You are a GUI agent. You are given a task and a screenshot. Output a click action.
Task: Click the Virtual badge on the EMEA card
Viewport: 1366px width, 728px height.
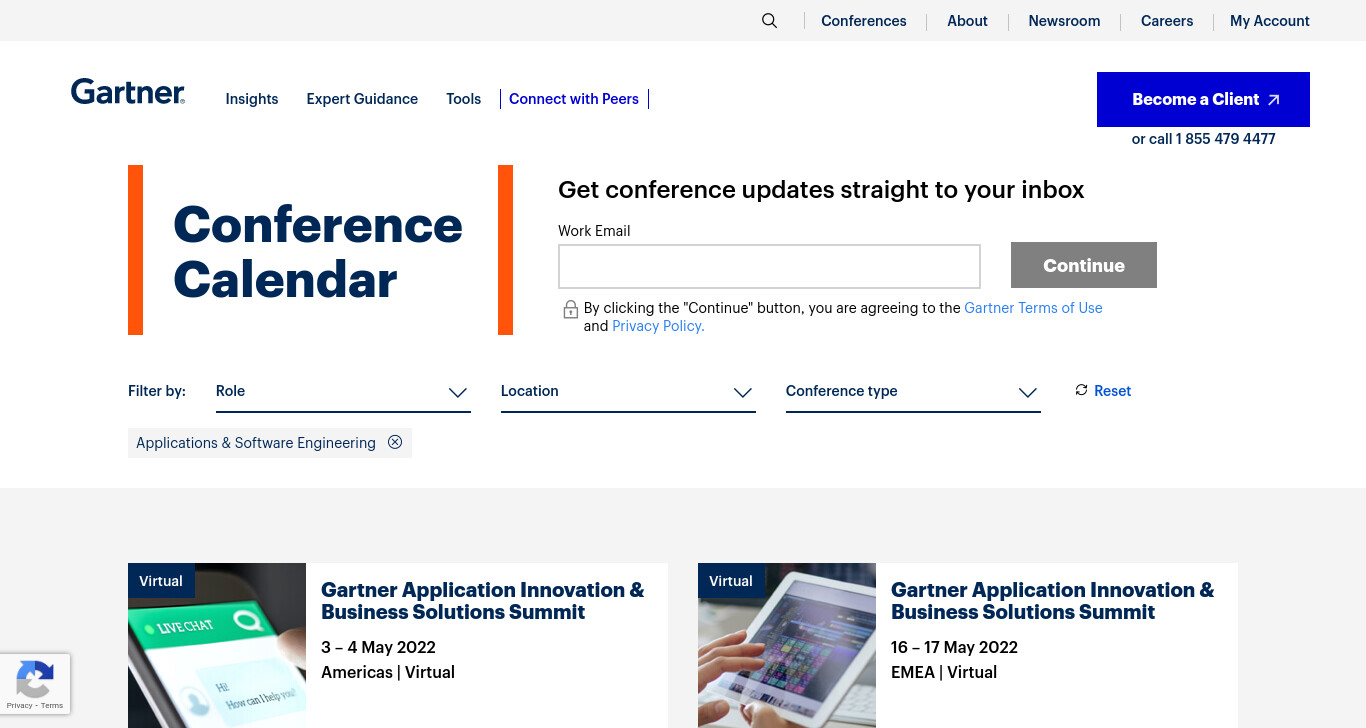(731, 581)
